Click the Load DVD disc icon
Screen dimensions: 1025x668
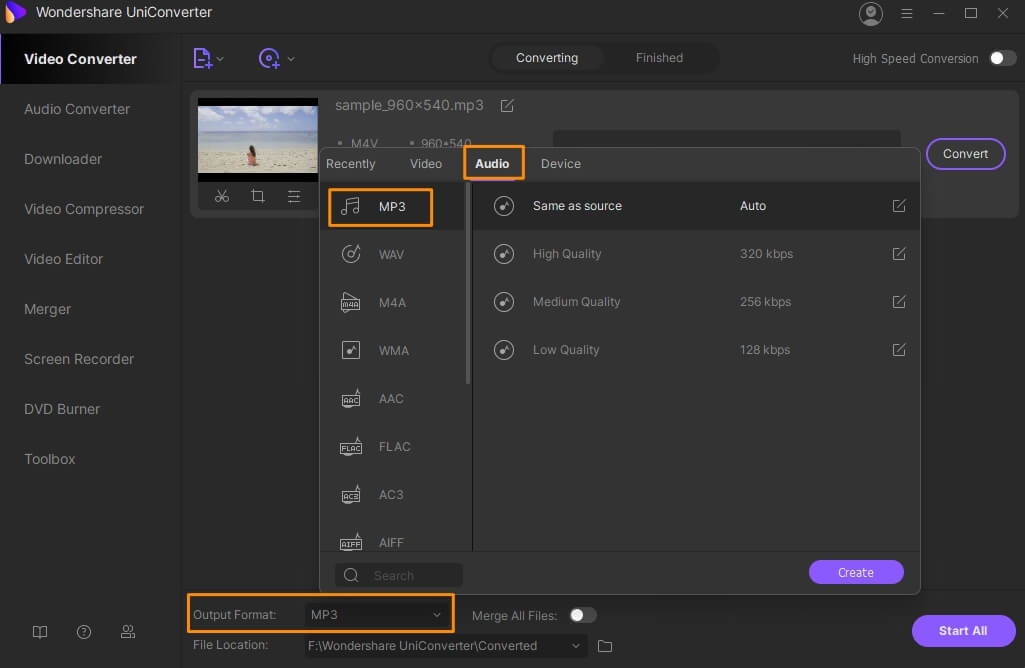coord(269,58)
